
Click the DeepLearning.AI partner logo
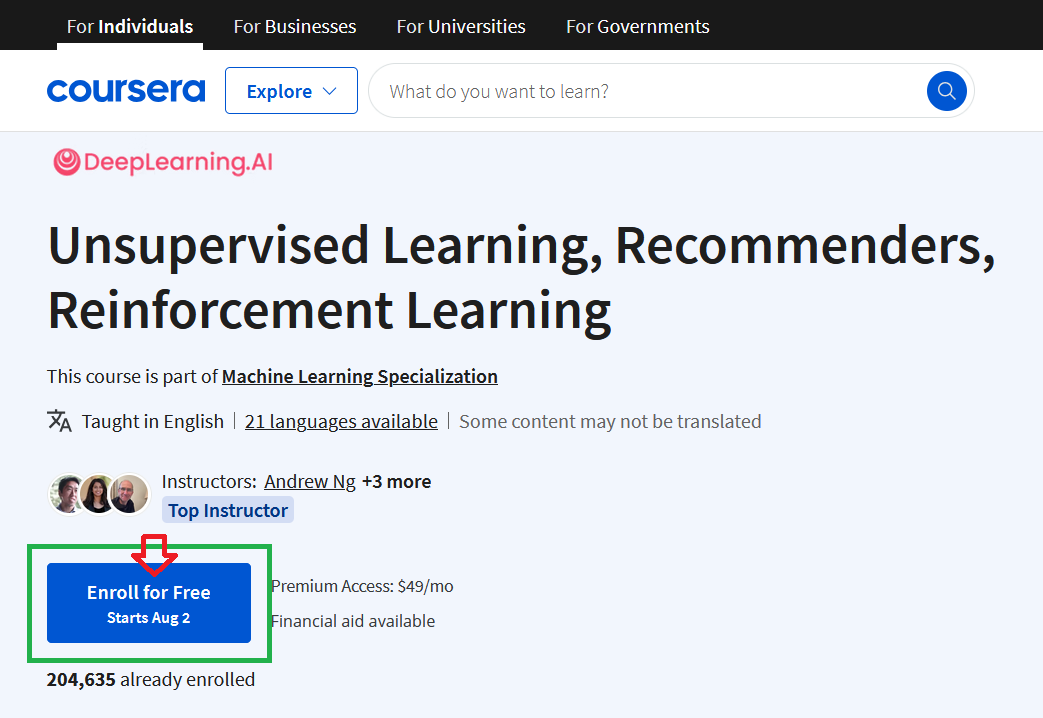point(163,162)
